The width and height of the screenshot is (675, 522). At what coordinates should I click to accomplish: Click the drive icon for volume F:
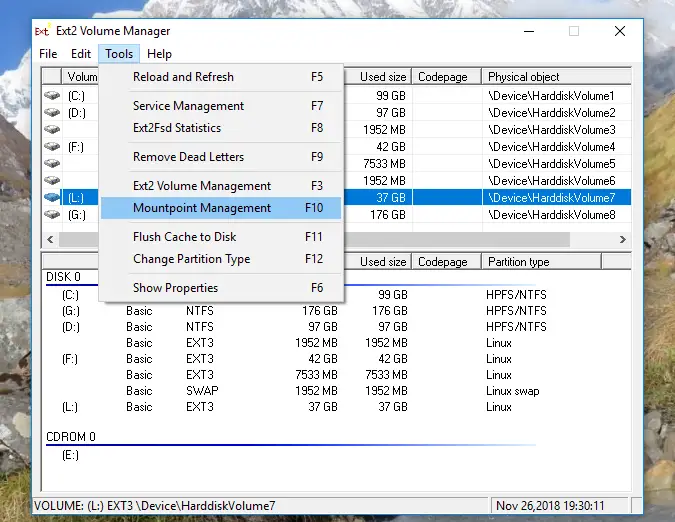tap(52, 147)
